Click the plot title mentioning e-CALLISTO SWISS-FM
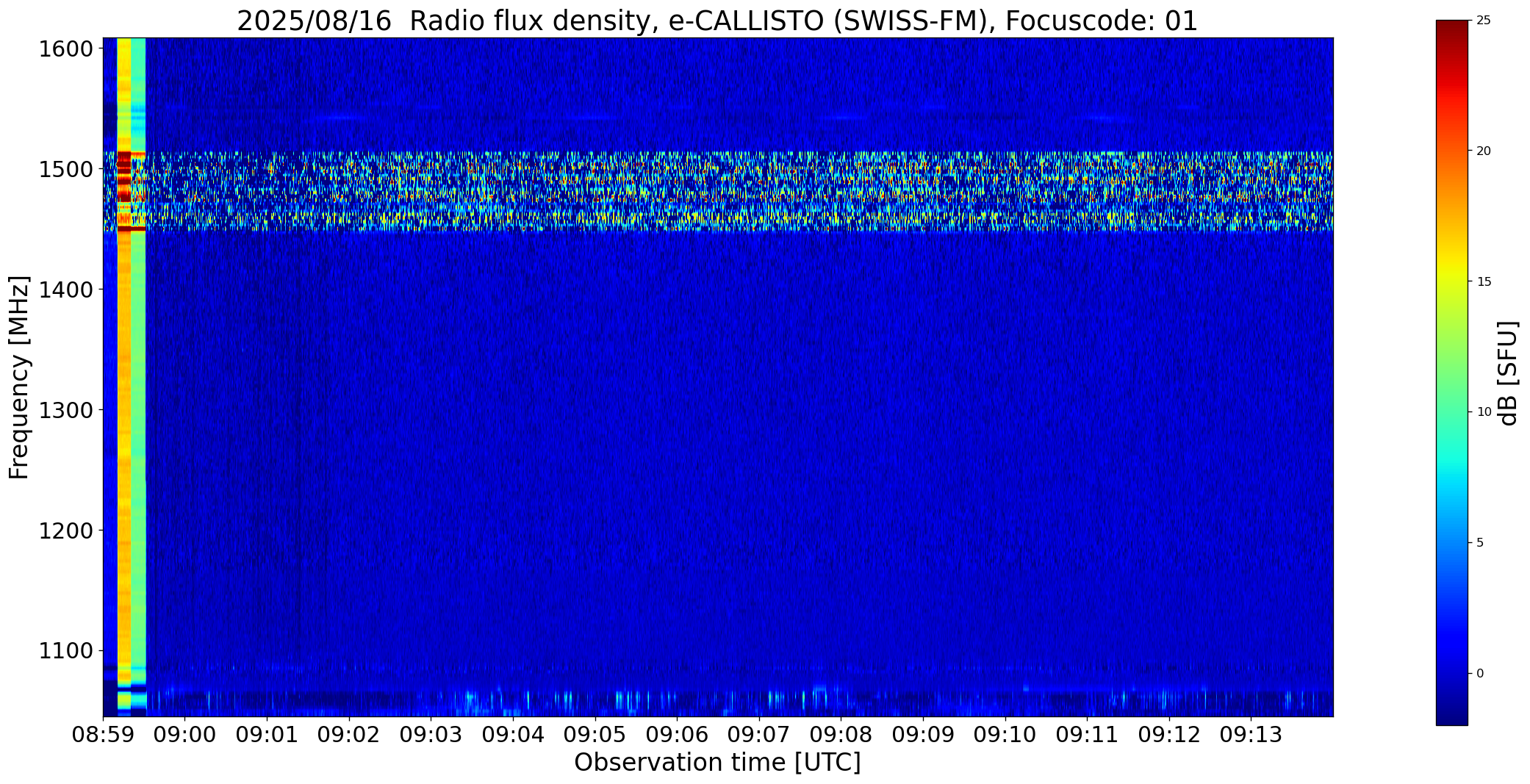Viewport: 1530px width, 784px height. 717,21
